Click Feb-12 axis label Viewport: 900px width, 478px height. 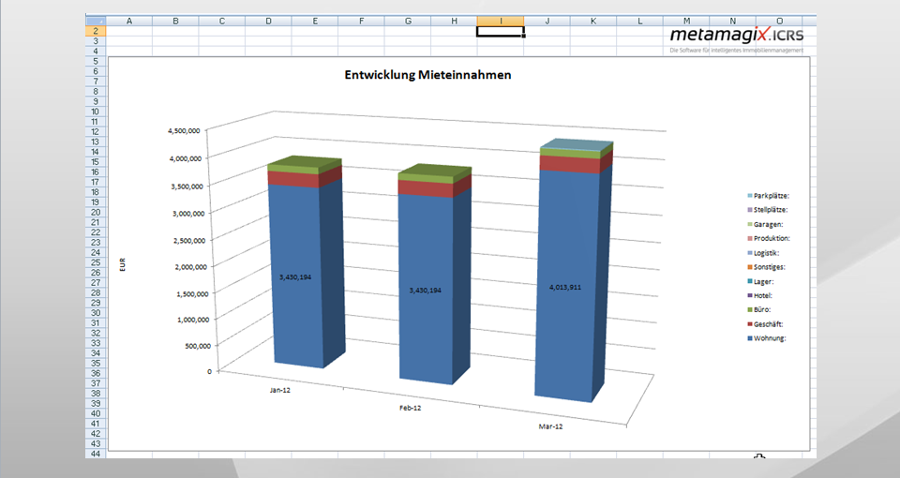410,408
